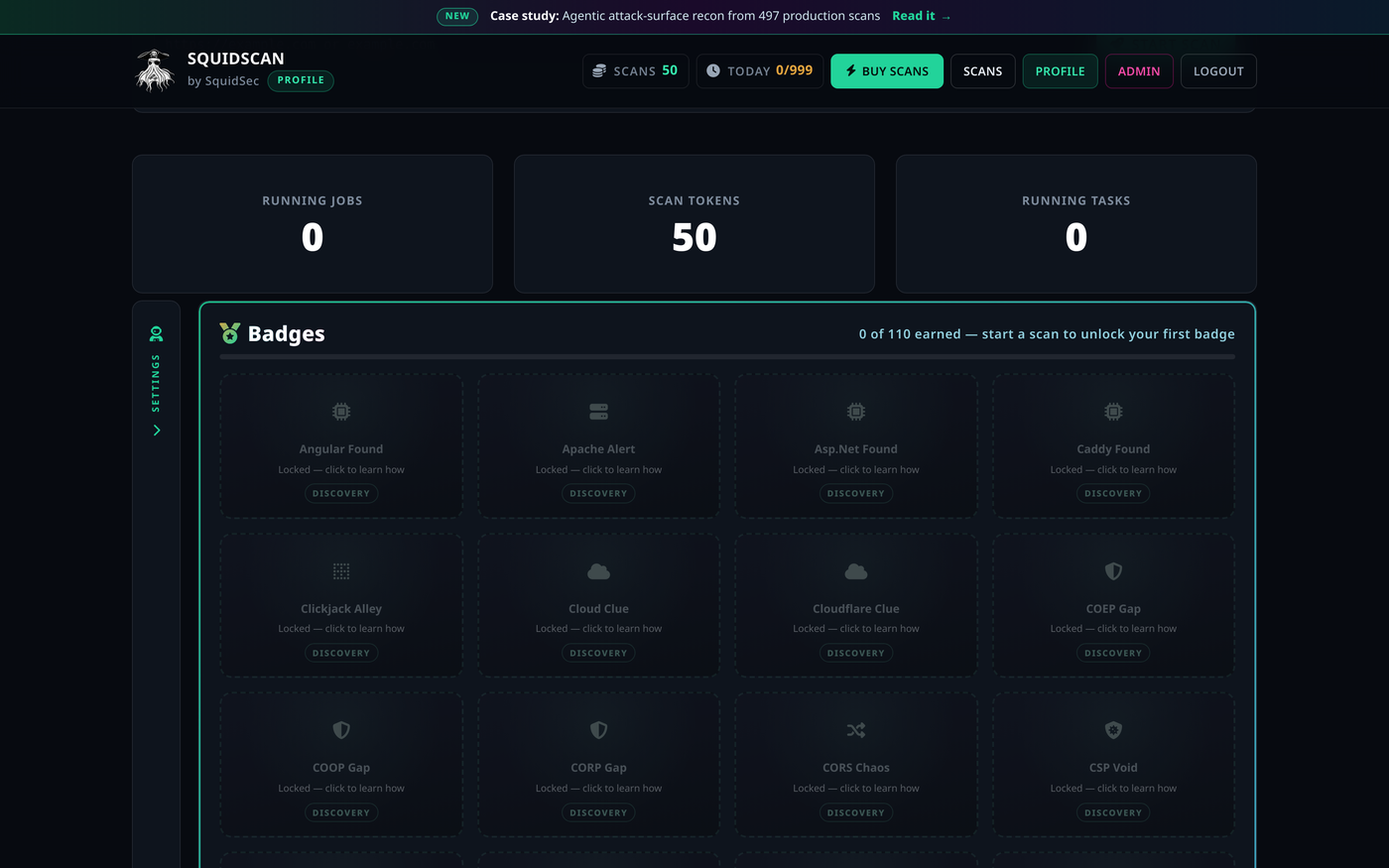
Task: Click the Cloudflare Clue cloud icon
Action: tap(856, 571)
